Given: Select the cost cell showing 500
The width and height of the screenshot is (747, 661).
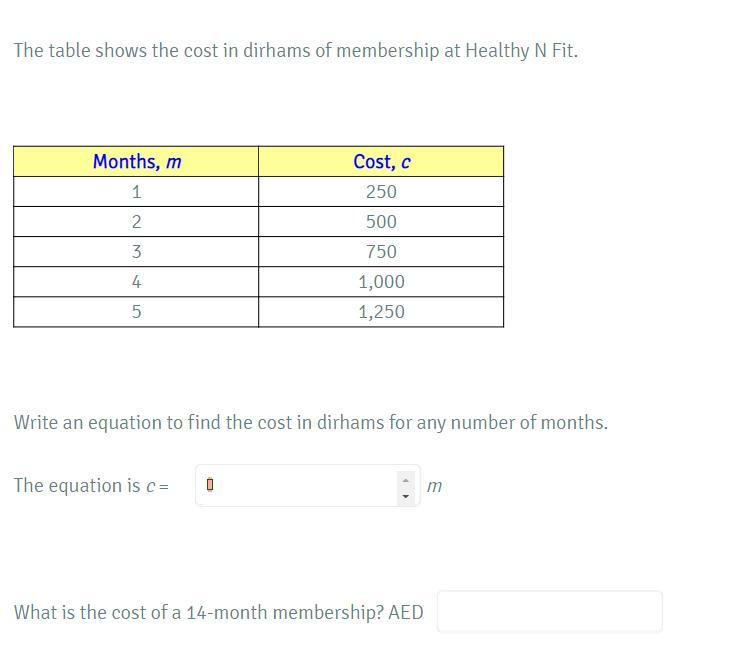Looking at the screenshot, I should coord(381,222).
